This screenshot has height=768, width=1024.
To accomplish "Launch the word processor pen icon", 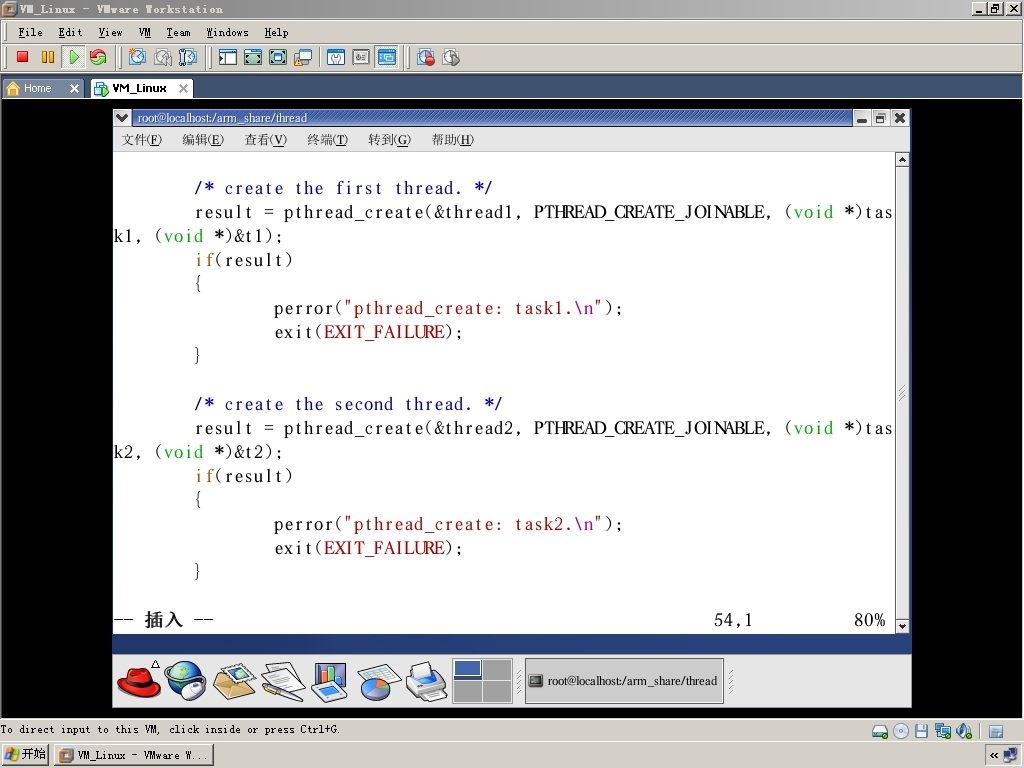I will click(282, 681).
